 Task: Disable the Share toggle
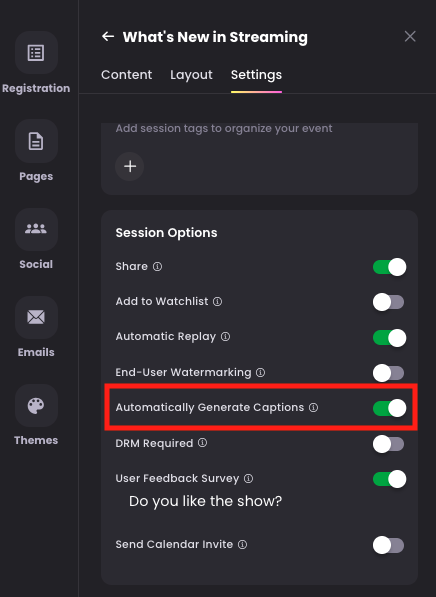(x=389, y=267)
